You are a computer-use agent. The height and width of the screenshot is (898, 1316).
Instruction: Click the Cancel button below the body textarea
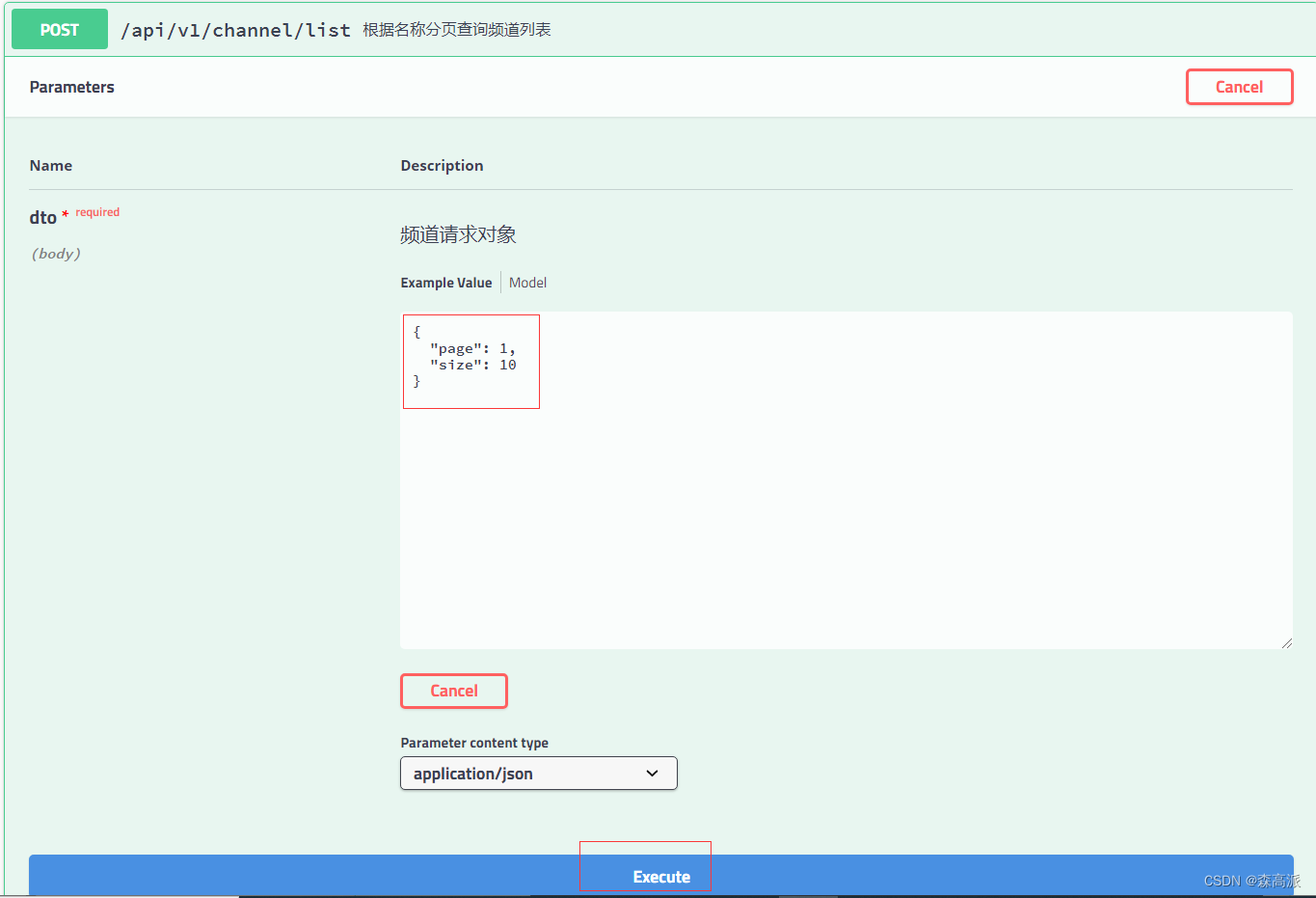(454, 691)
